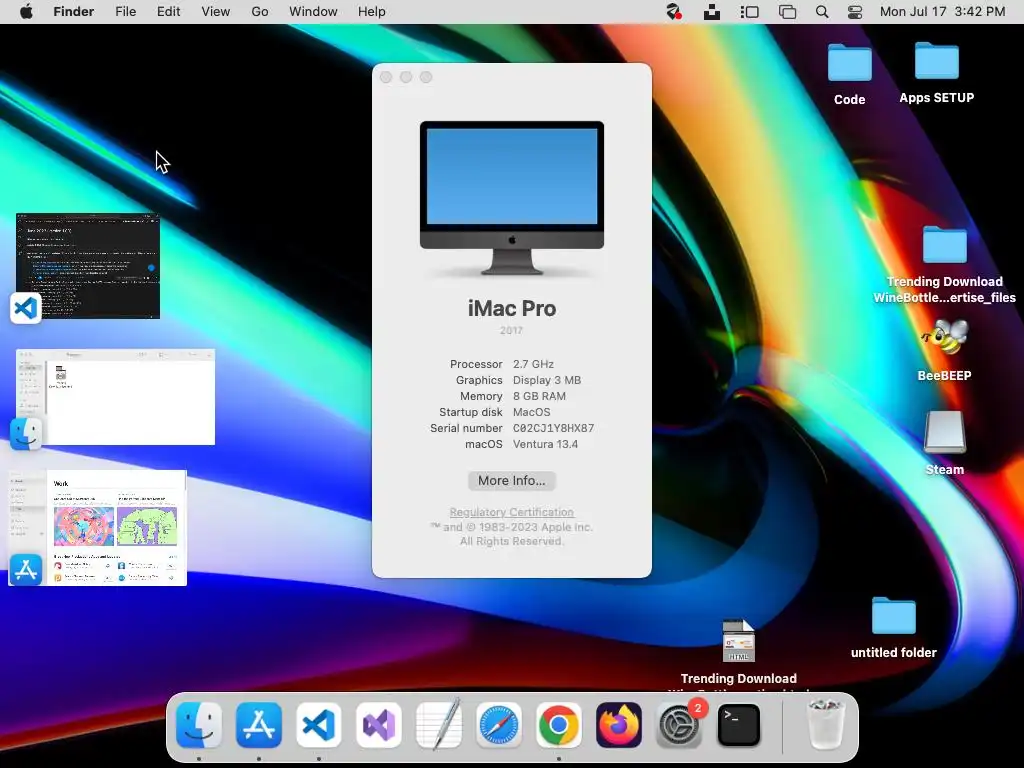The width and height of the screenshot is (1024, 768).
Task: Open Safari from the Dock
Action: 499,725
